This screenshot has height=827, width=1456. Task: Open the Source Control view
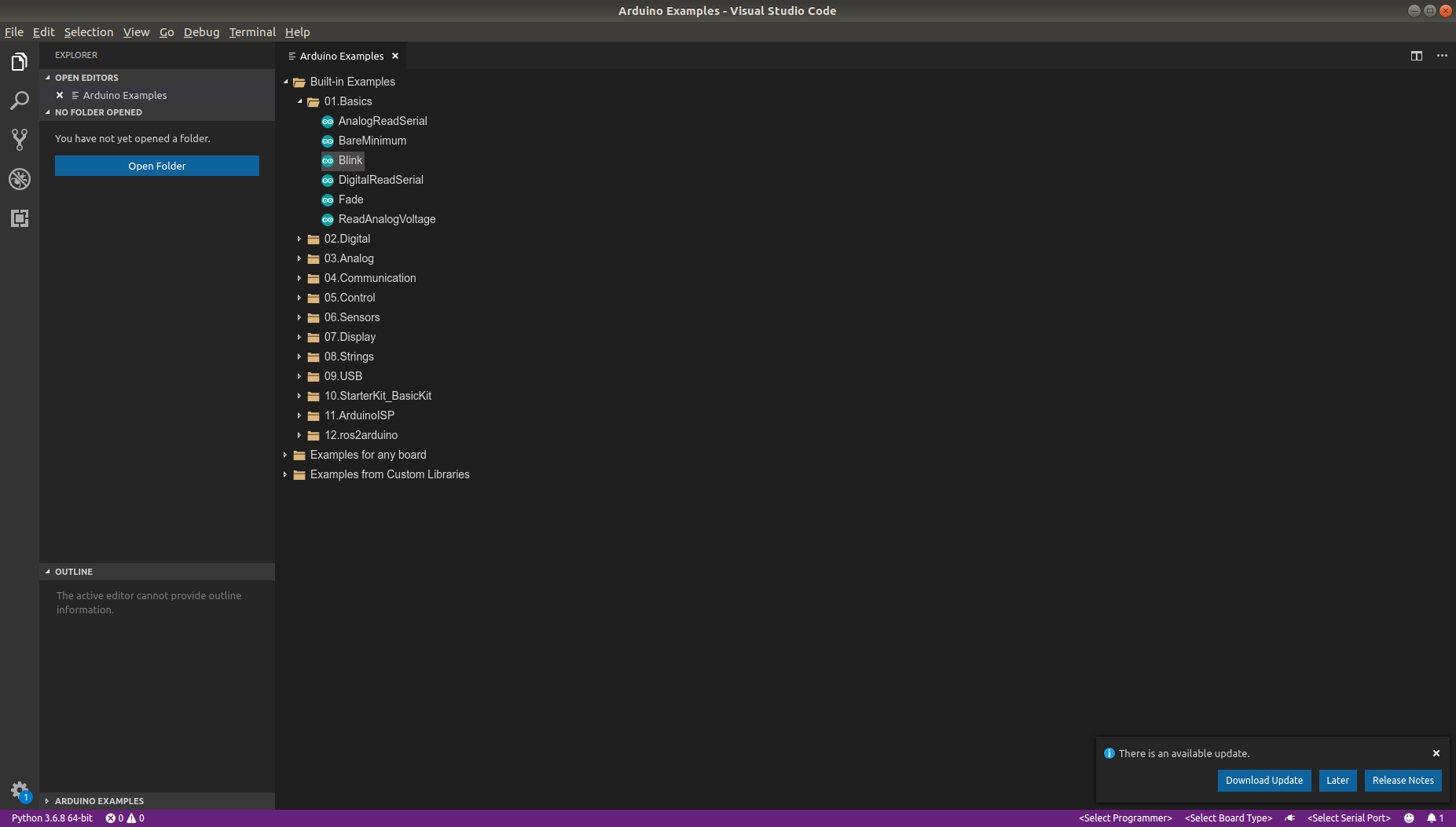(20, 140)
